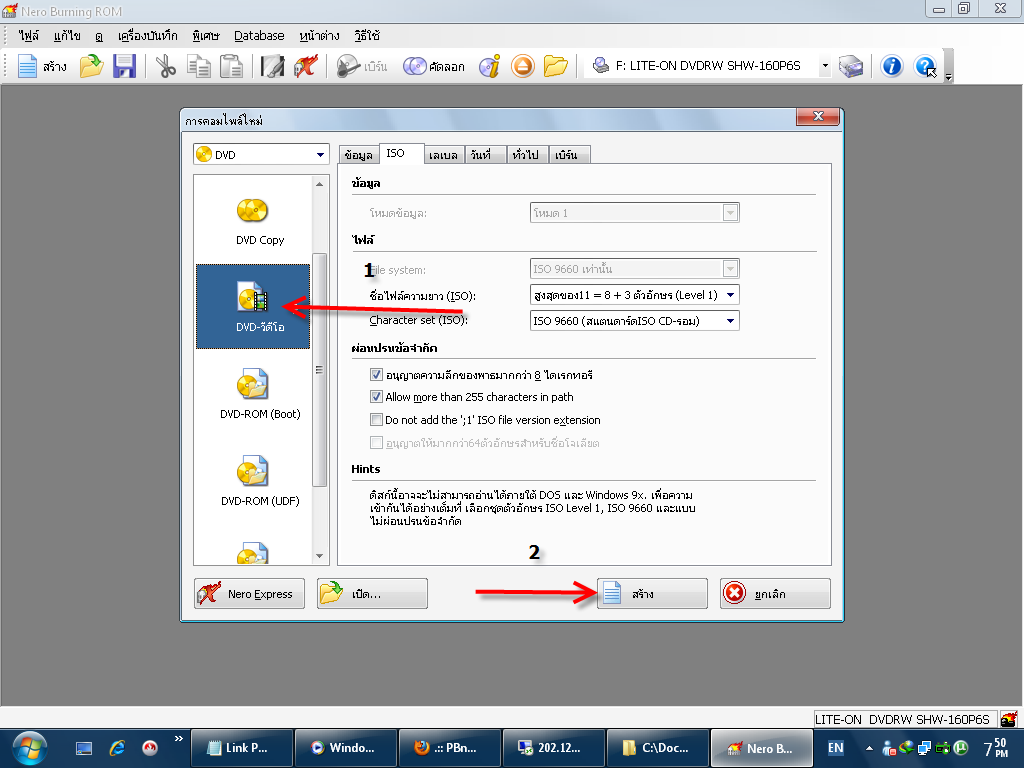Click the เปิด... (Open) button
This screenshot has width=1024, height=768.
(372, 594)
